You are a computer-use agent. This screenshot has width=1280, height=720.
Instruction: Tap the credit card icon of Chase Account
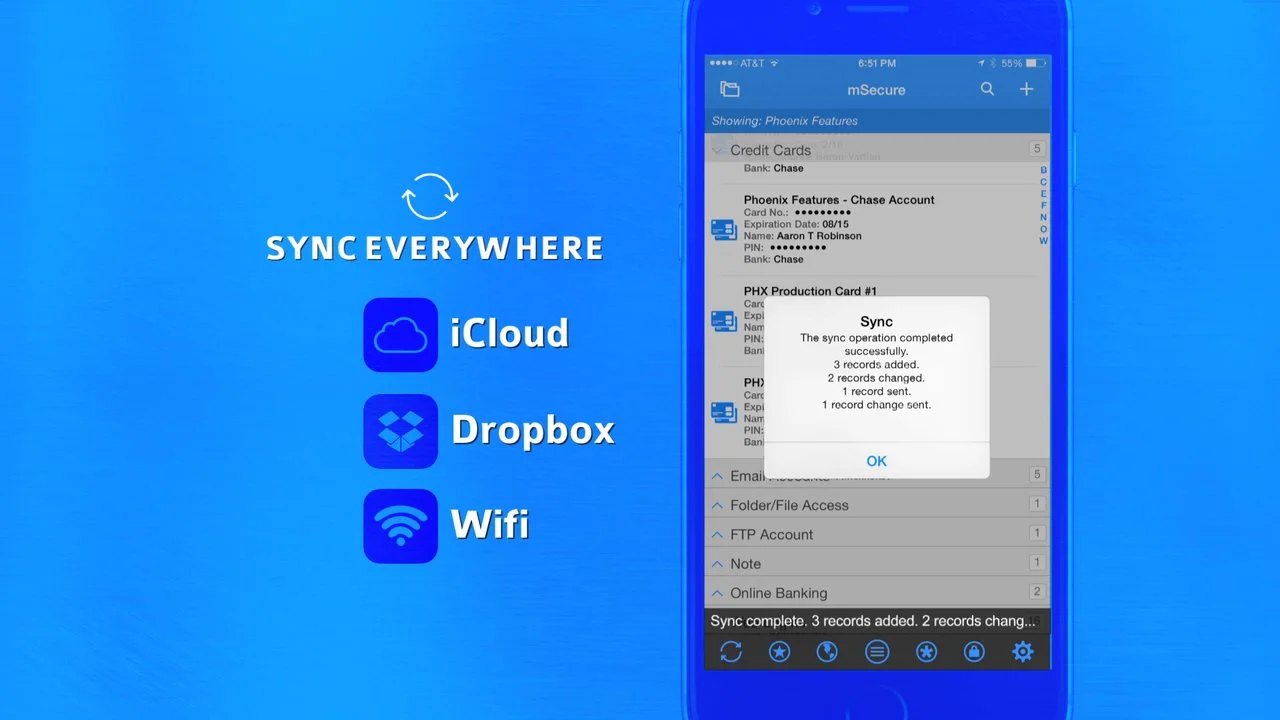point(724,229)
